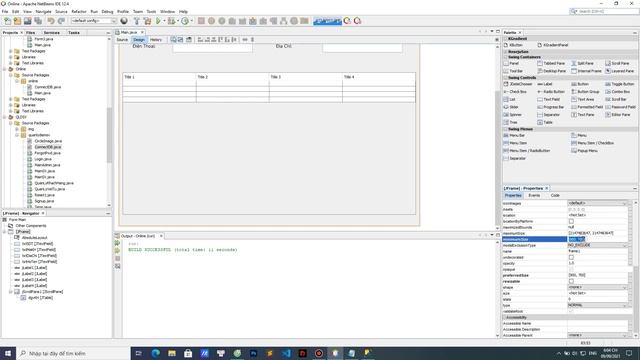Open the default config dropdown
This screenshot has height=360, width=640.
coord(94,21)
